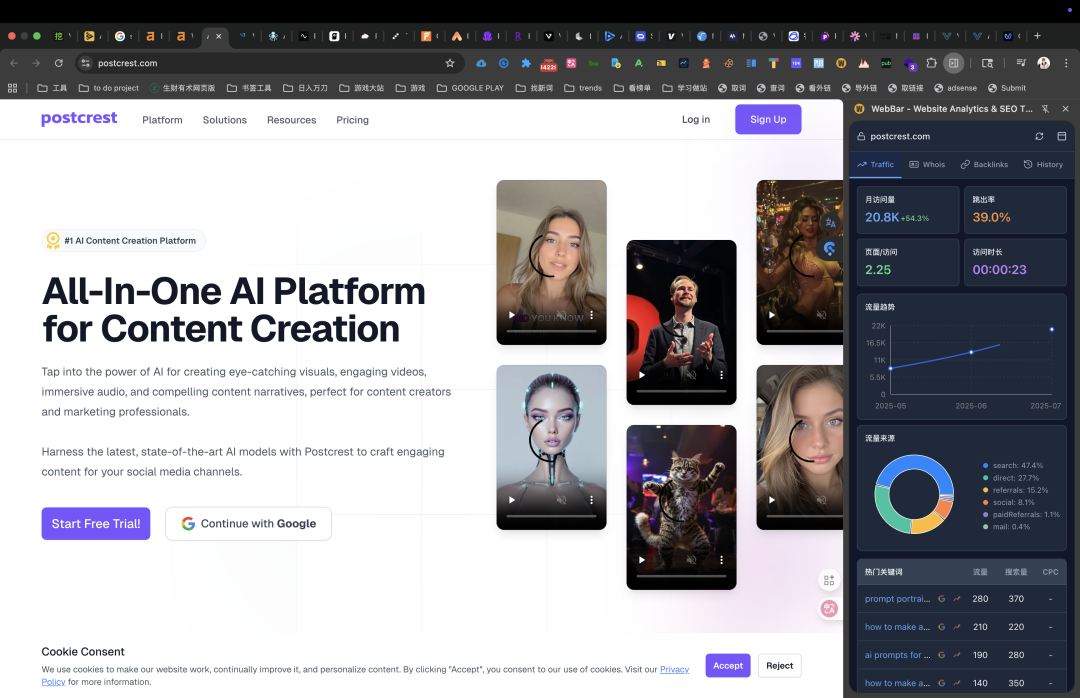The width and height of the screenshot is (1080, 698).
Task: Play the man in suit video
Action: 641,375
